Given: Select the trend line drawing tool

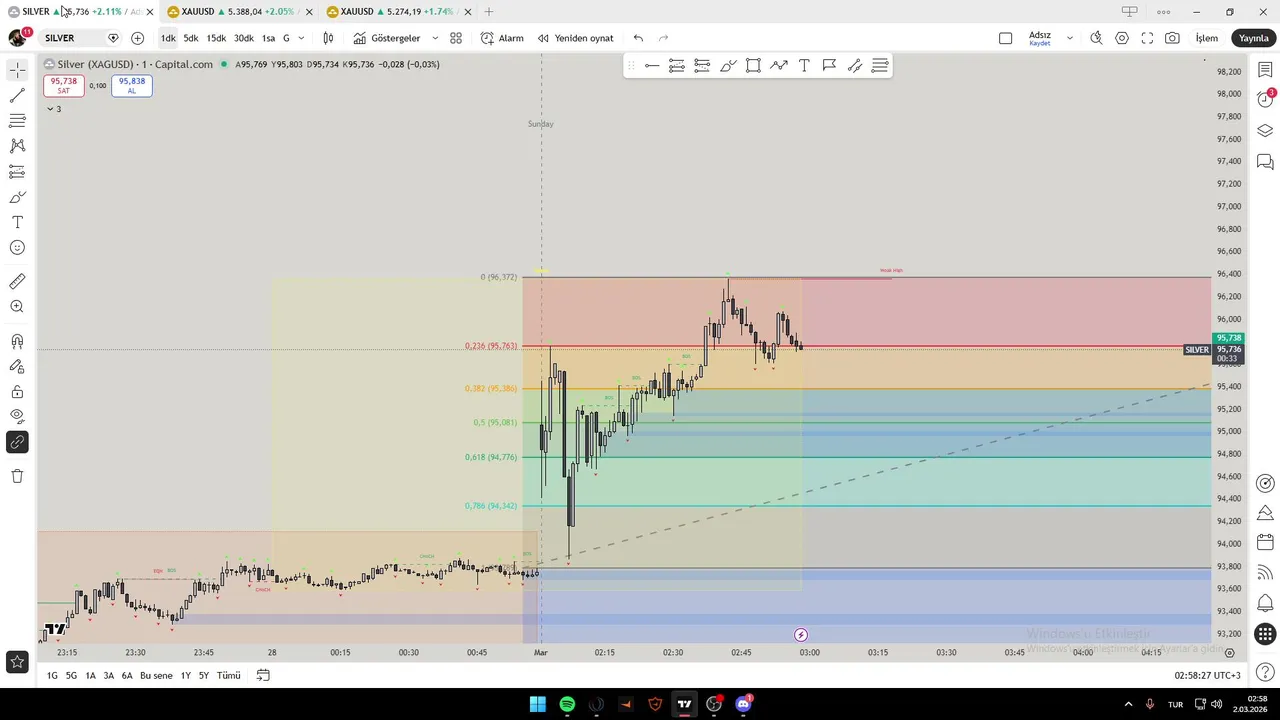Looking at the screenshot, I should [17, 96].
